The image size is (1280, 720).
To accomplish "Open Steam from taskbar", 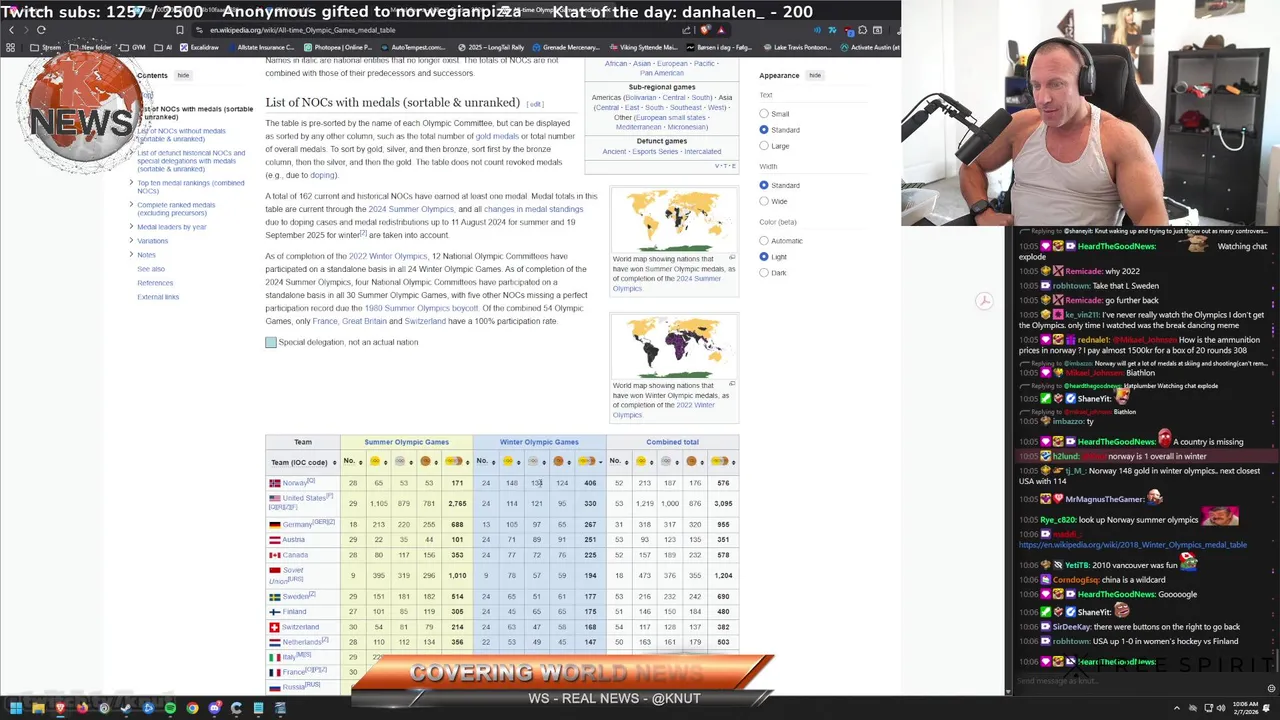I will 126,708.
